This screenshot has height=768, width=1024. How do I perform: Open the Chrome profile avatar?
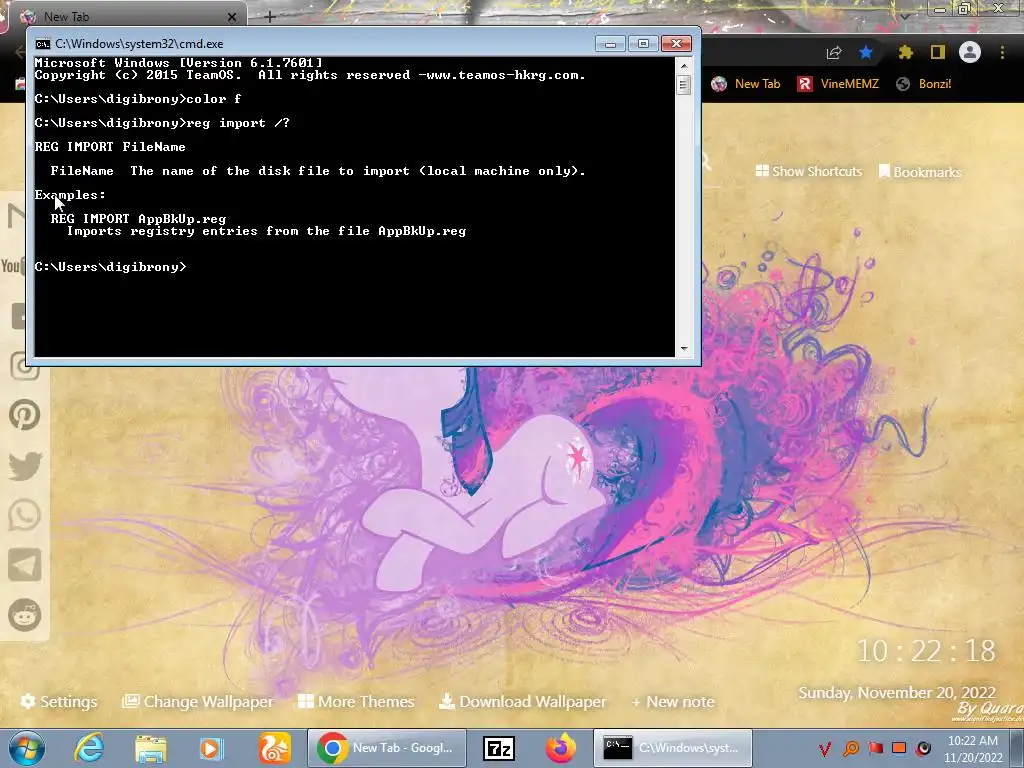click(970, 52)
